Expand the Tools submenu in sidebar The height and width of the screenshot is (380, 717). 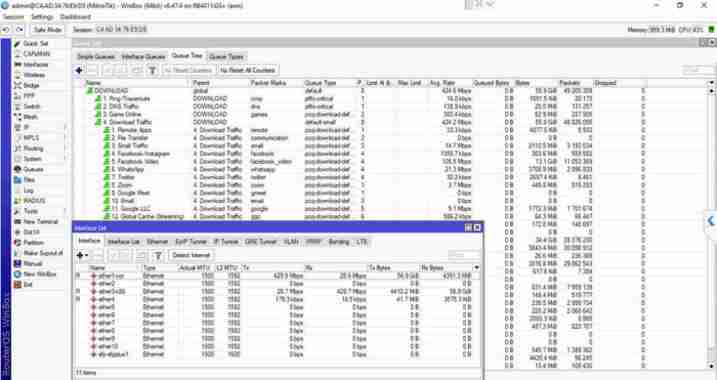pyautogui.click(x=31, y=211)
